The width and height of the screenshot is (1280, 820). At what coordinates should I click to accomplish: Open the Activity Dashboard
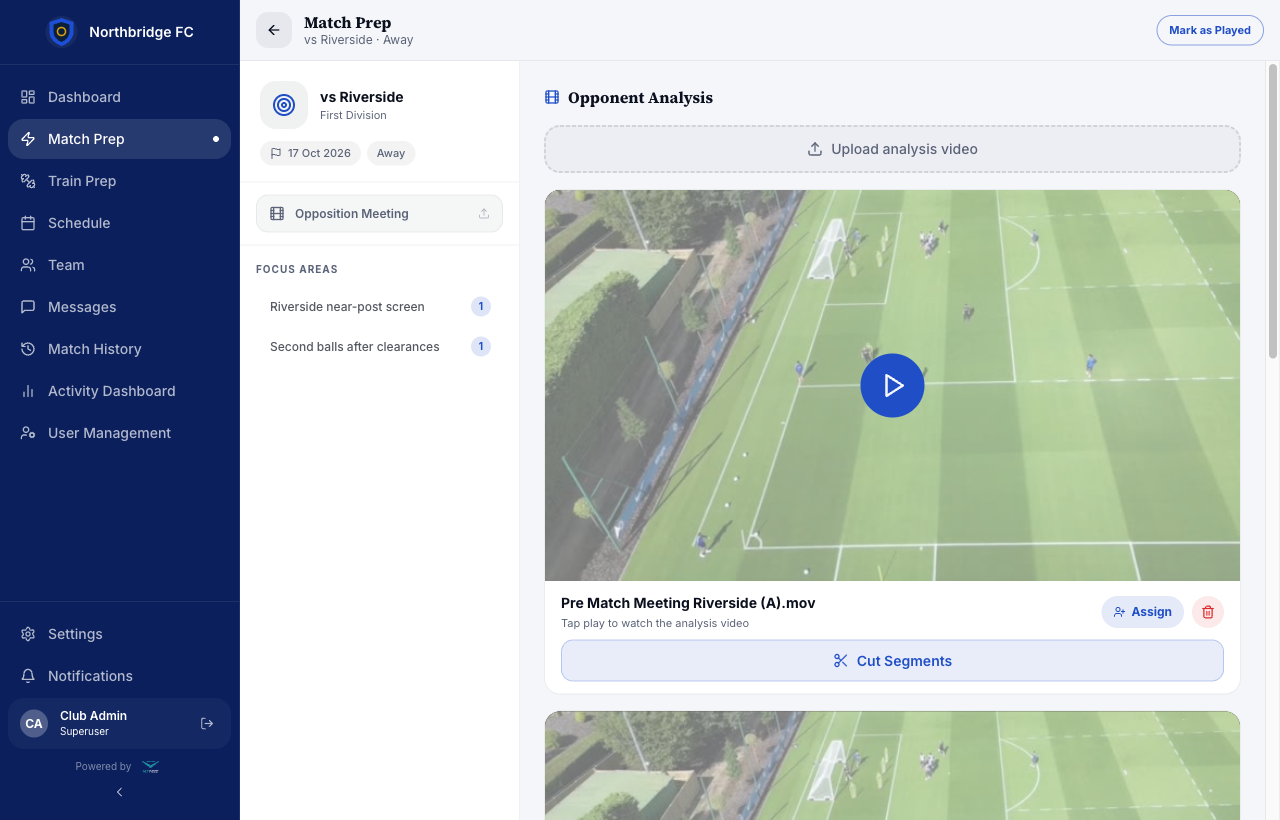[119, 391]
